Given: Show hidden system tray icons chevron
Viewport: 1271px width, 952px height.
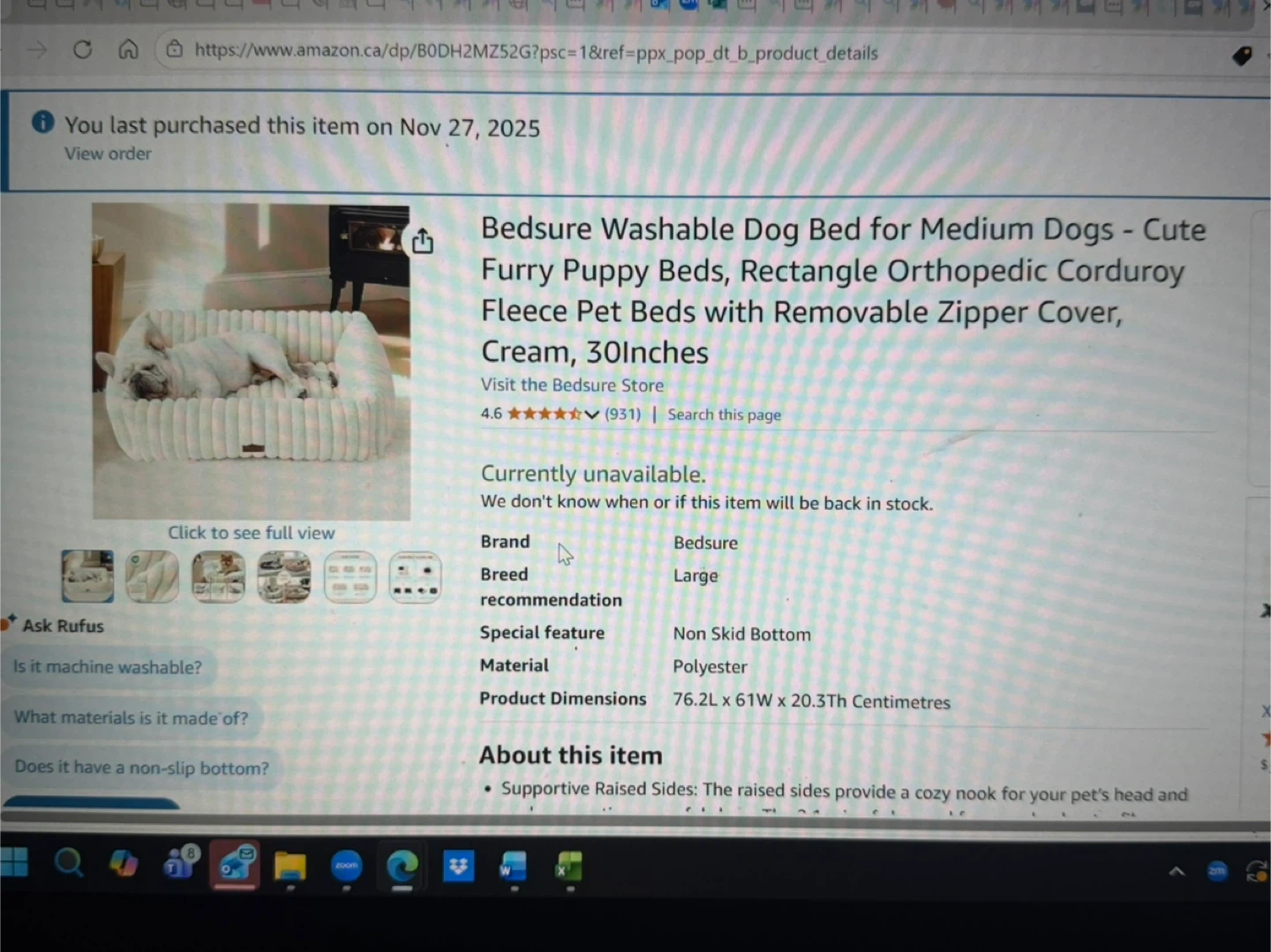Looking at the screenshot, I should (1177, 871).
